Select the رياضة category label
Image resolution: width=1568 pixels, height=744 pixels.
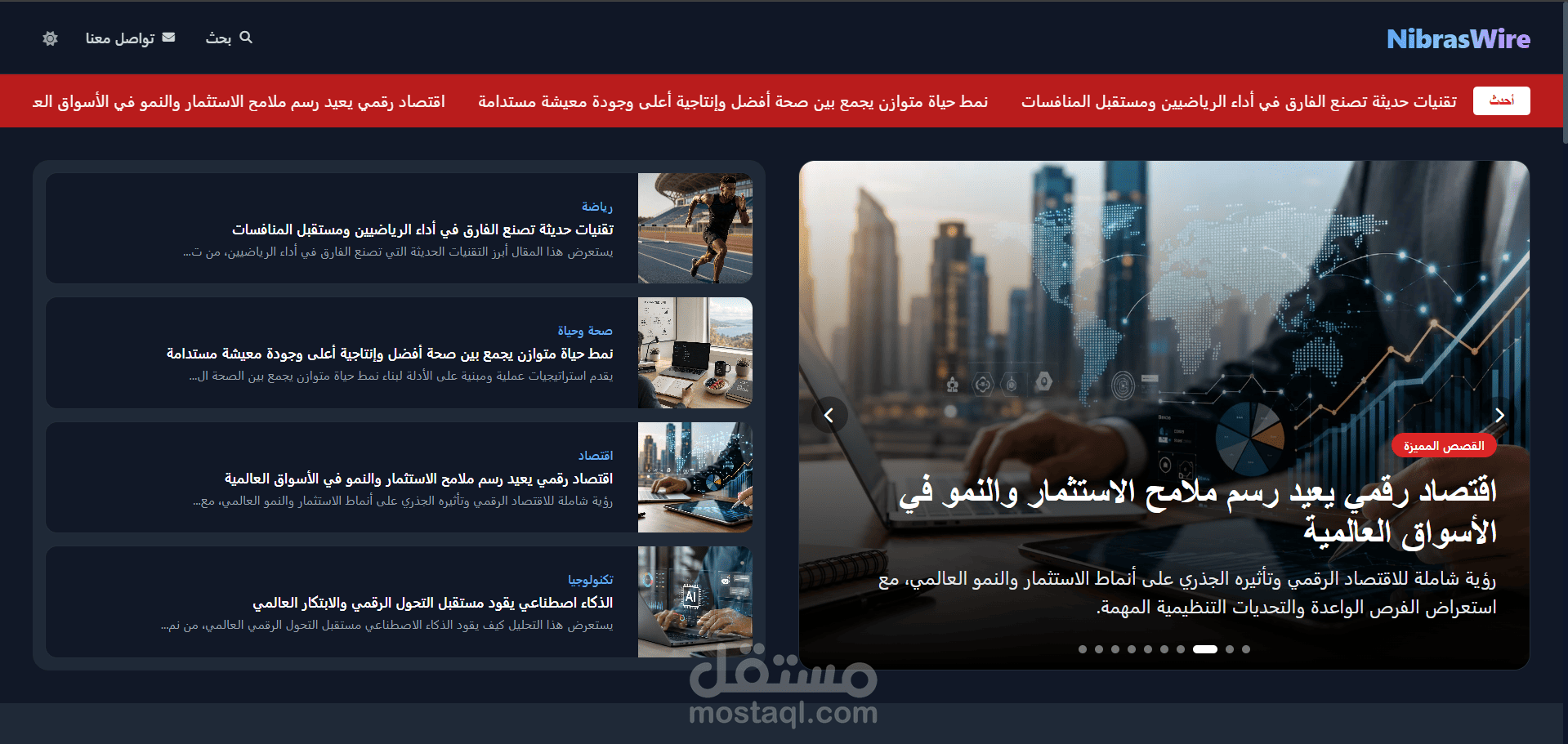[597, 207]
